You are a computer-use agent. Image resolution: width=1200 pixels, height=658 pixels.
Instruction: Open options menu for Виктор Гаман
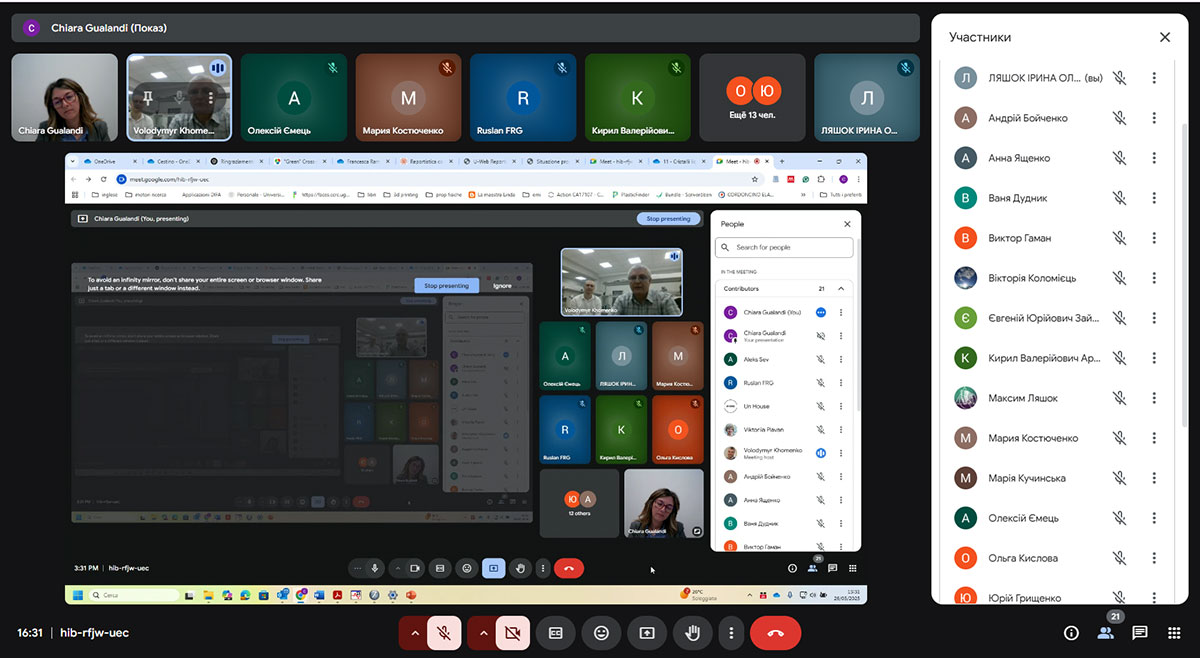(1154, 238)
